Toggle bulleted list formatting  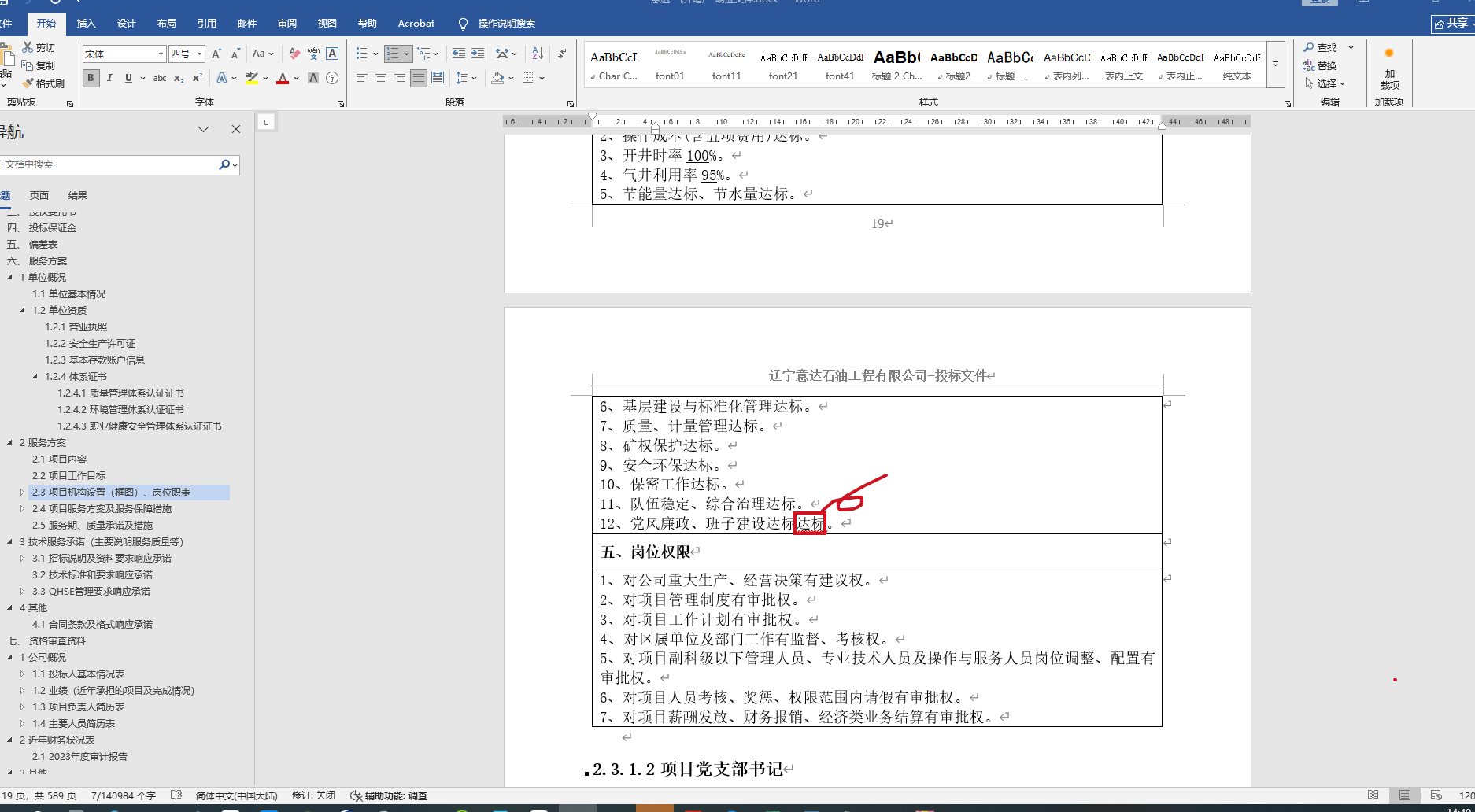click(x=362, y=54)
